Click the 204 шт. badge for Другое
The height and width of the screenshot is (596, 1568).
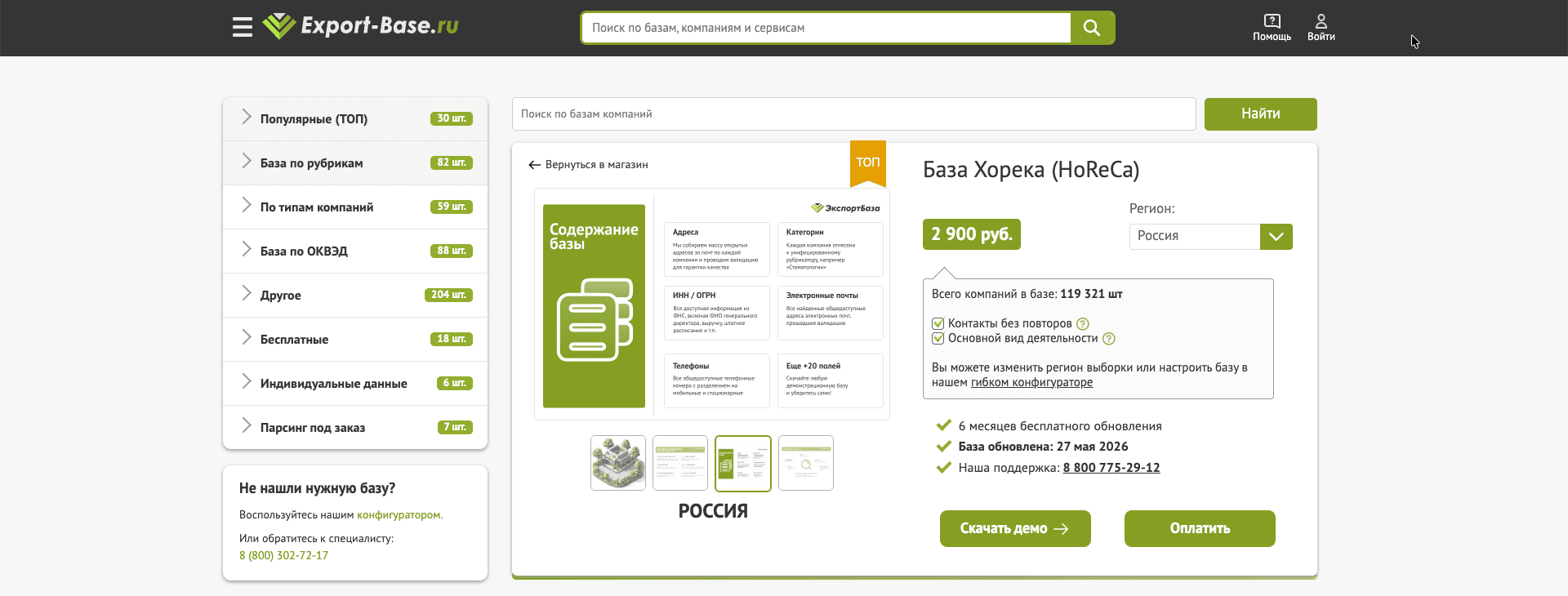[x=448, y=295]
